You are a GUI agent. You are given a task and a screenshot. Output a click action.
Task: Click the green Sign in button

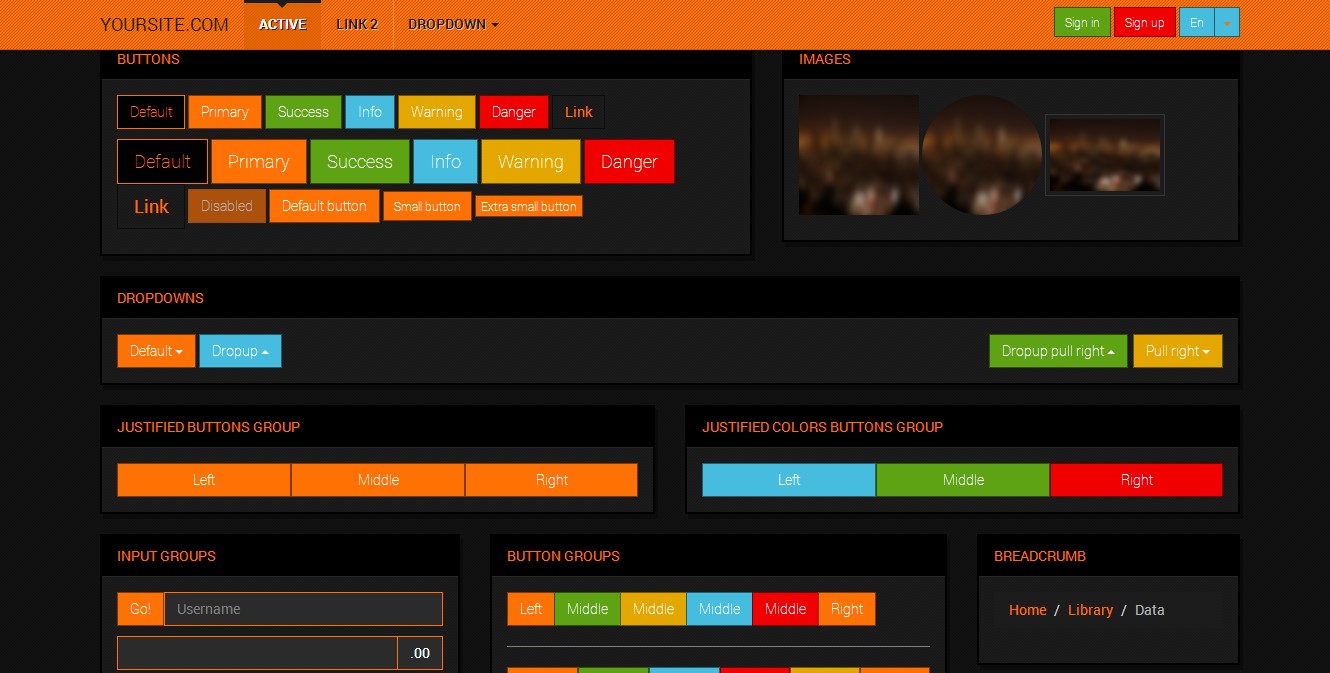pyautogui.click(x=1082, y=21)
